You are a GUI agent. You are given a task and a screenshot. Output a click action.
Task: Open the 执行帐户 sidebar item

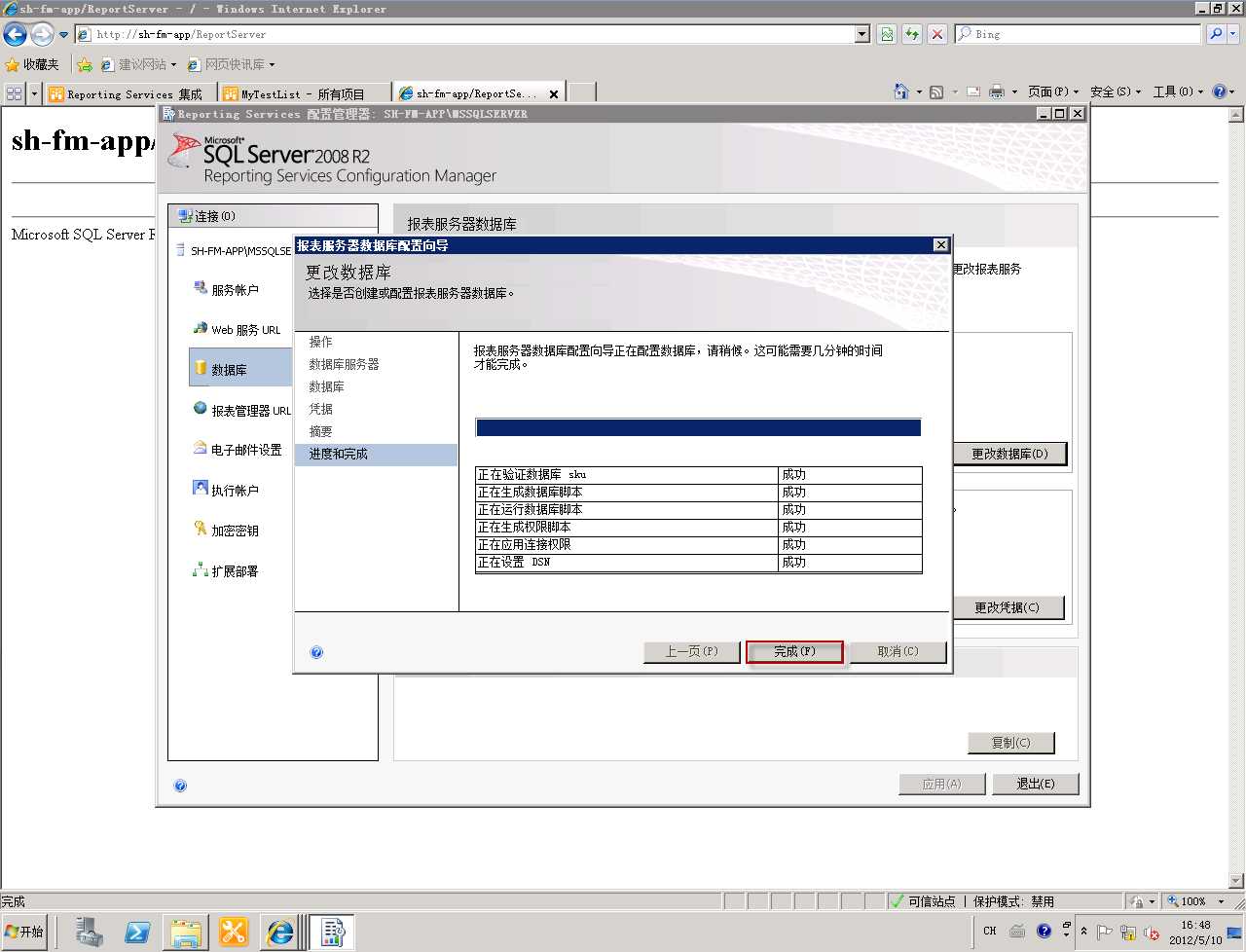click(x=226, y=490)
